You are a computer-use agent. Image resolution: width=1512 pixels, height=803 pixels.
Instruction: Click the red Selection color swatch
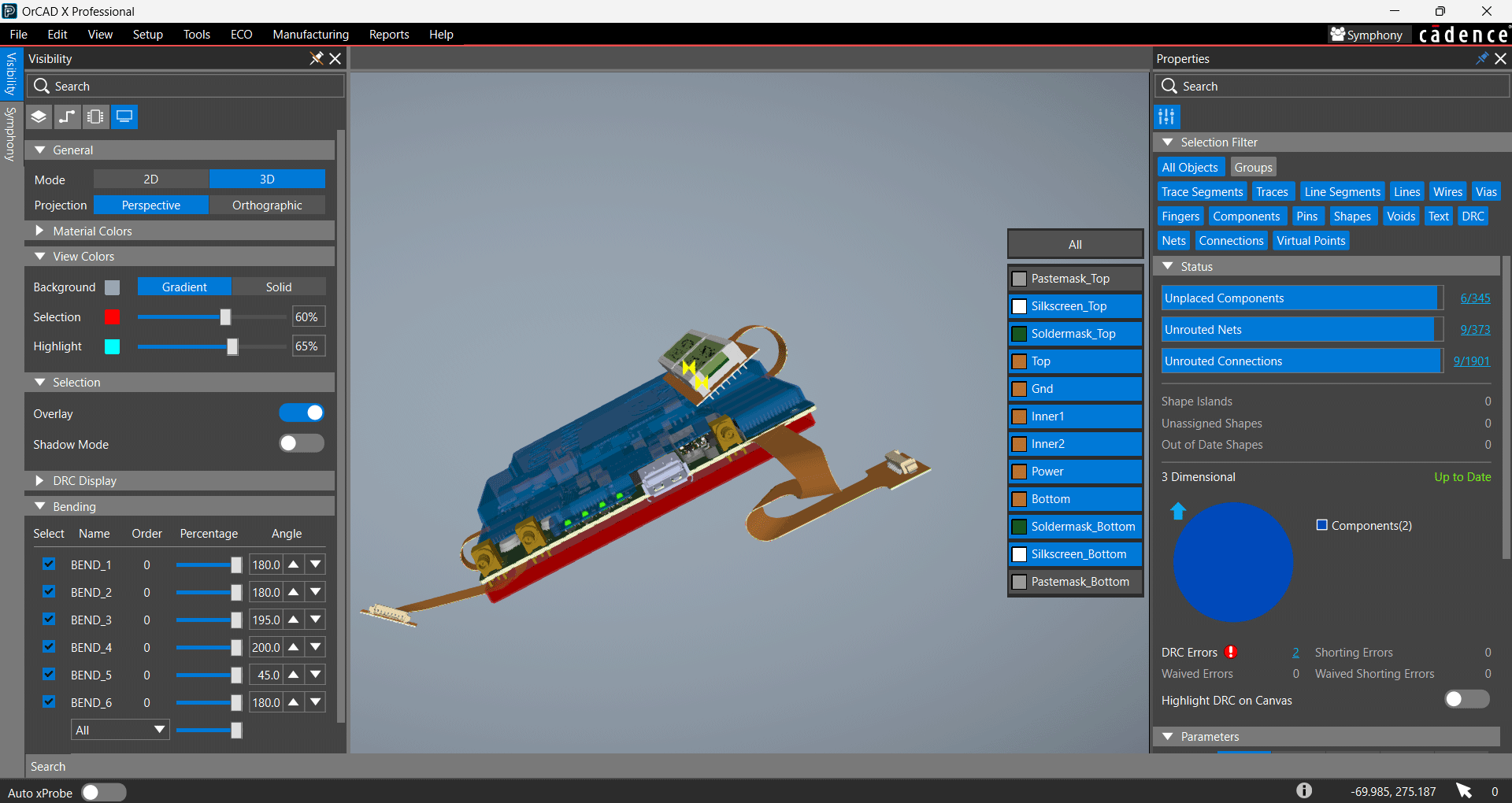[113, 316]
